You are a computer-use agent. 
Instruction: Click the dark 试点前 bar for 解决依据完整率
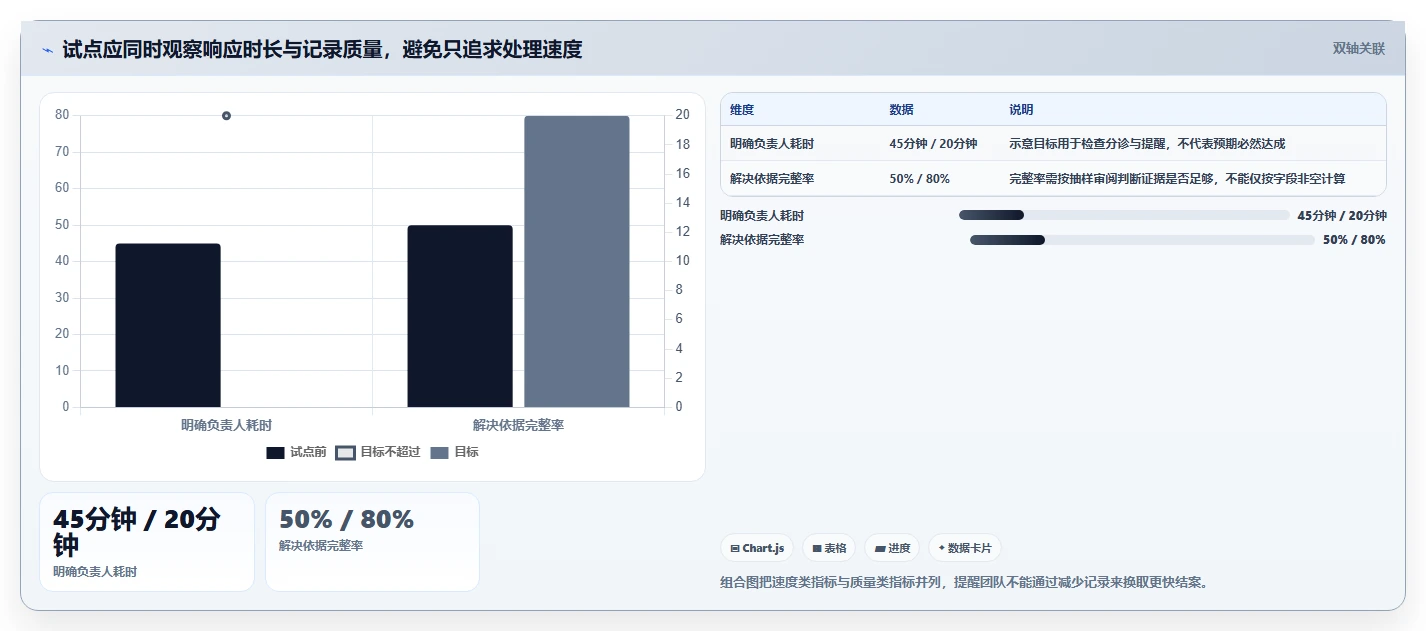(x=460, y=316)
